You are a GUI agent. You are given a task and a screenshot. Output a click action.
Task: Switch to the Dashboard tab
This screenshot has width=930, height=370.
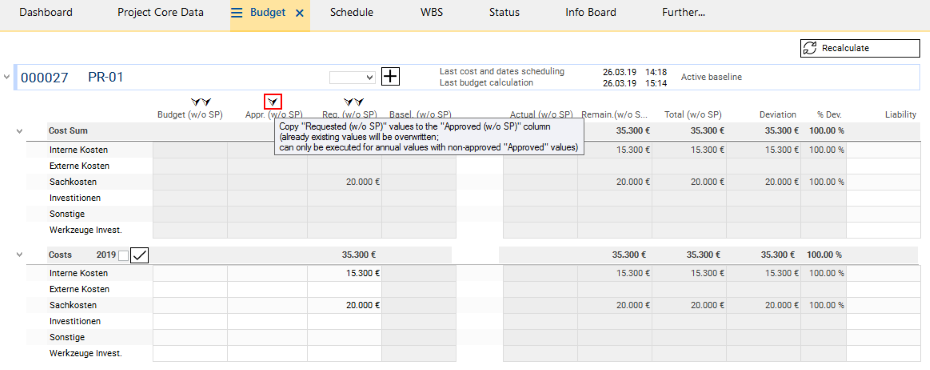click(46, 12)
